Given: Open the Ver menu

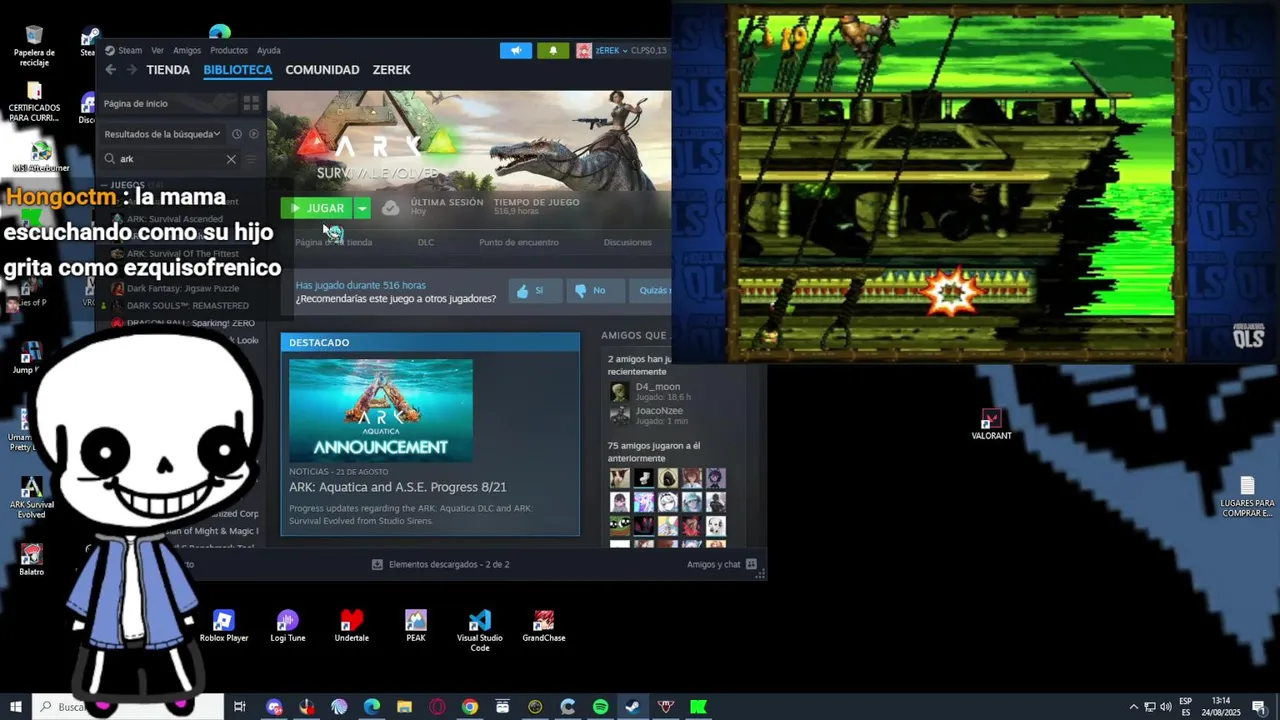Looking at the screenshot, I should click(x=157, y=50).
